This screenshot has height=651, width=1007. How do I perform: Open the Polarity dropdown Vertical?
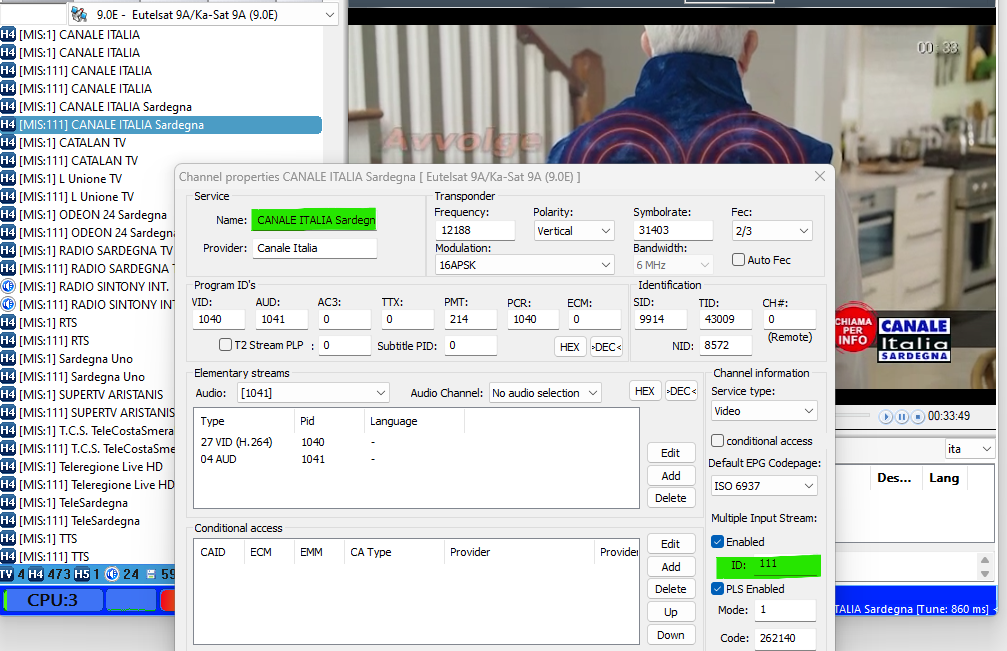(574, 230)
